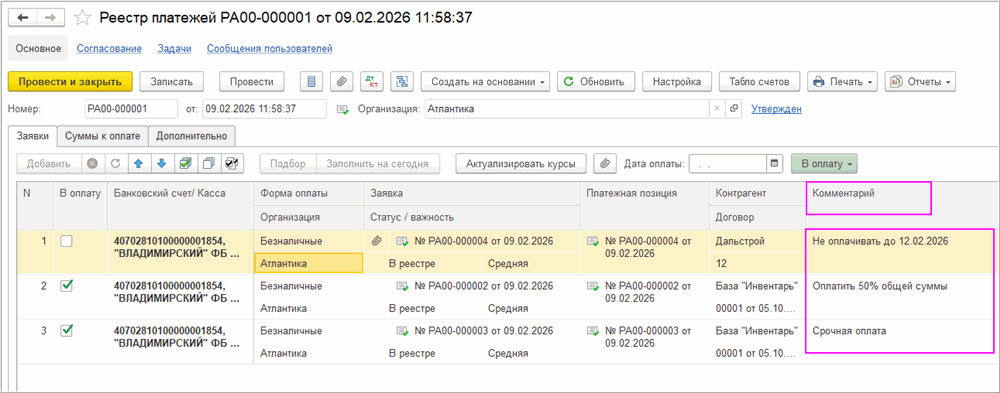The width and height of the screenshot is (1000, 393).
Task: Click the Записать button
Action: (171, 82)
